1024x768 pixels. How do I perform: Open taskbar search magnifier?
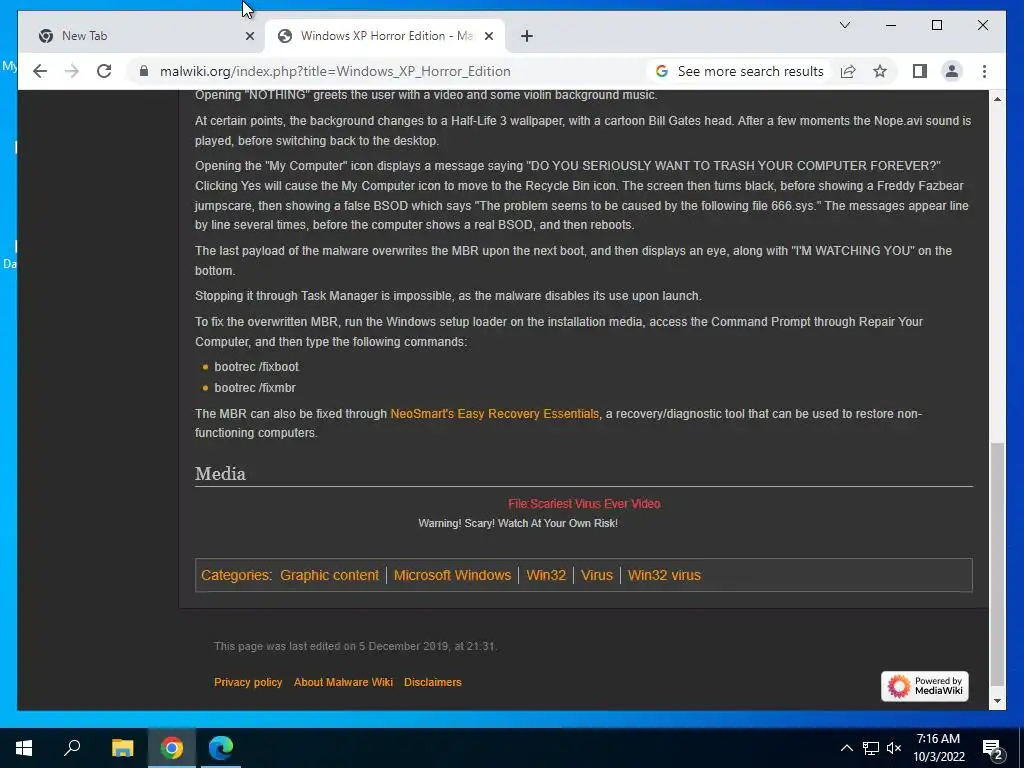(72, 748)
